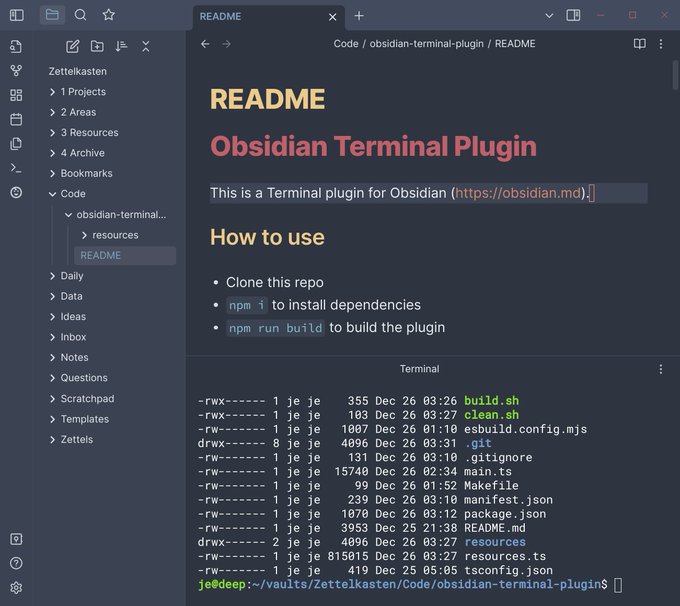Click obsidian-terminal-plugin in breadcrumb
This screenshot has height=606, width=680.
click(426, 44)
